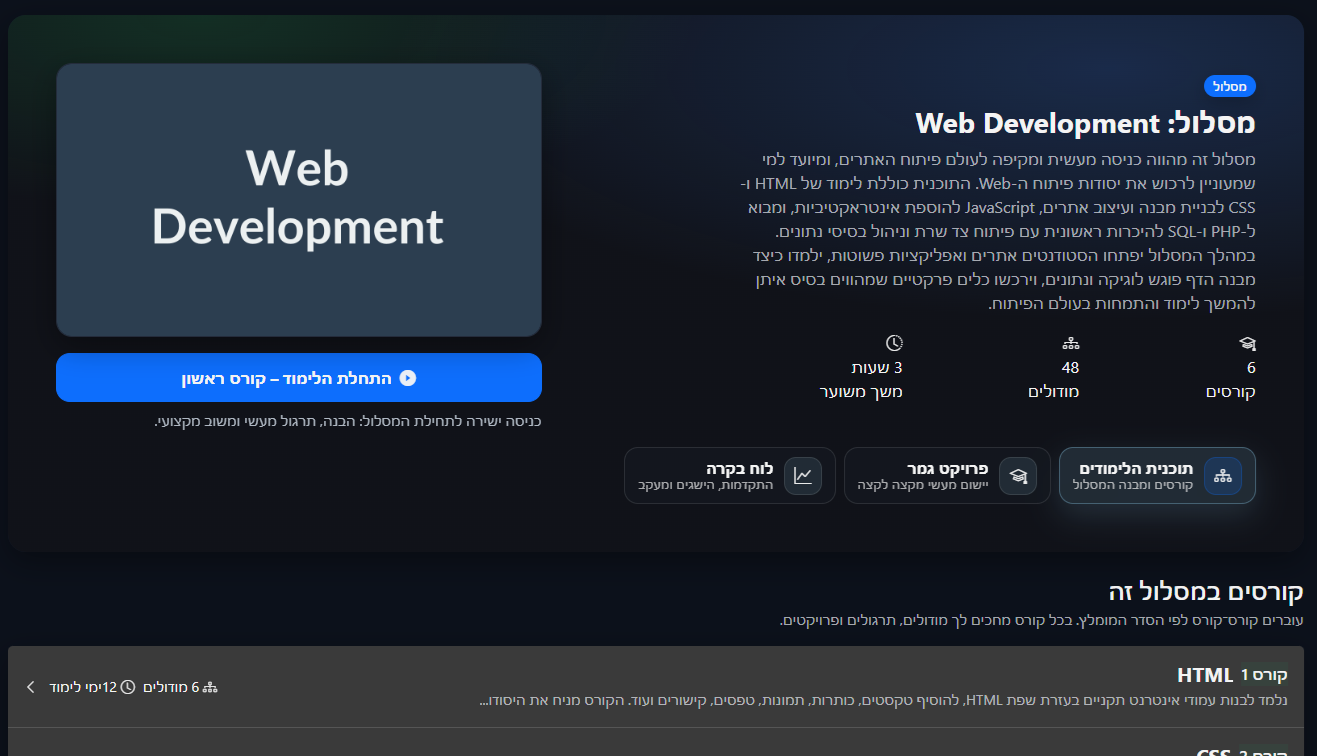The image size is (1317, 756).
Task: Click the מסלול badge
Action: click(1229, 86)
